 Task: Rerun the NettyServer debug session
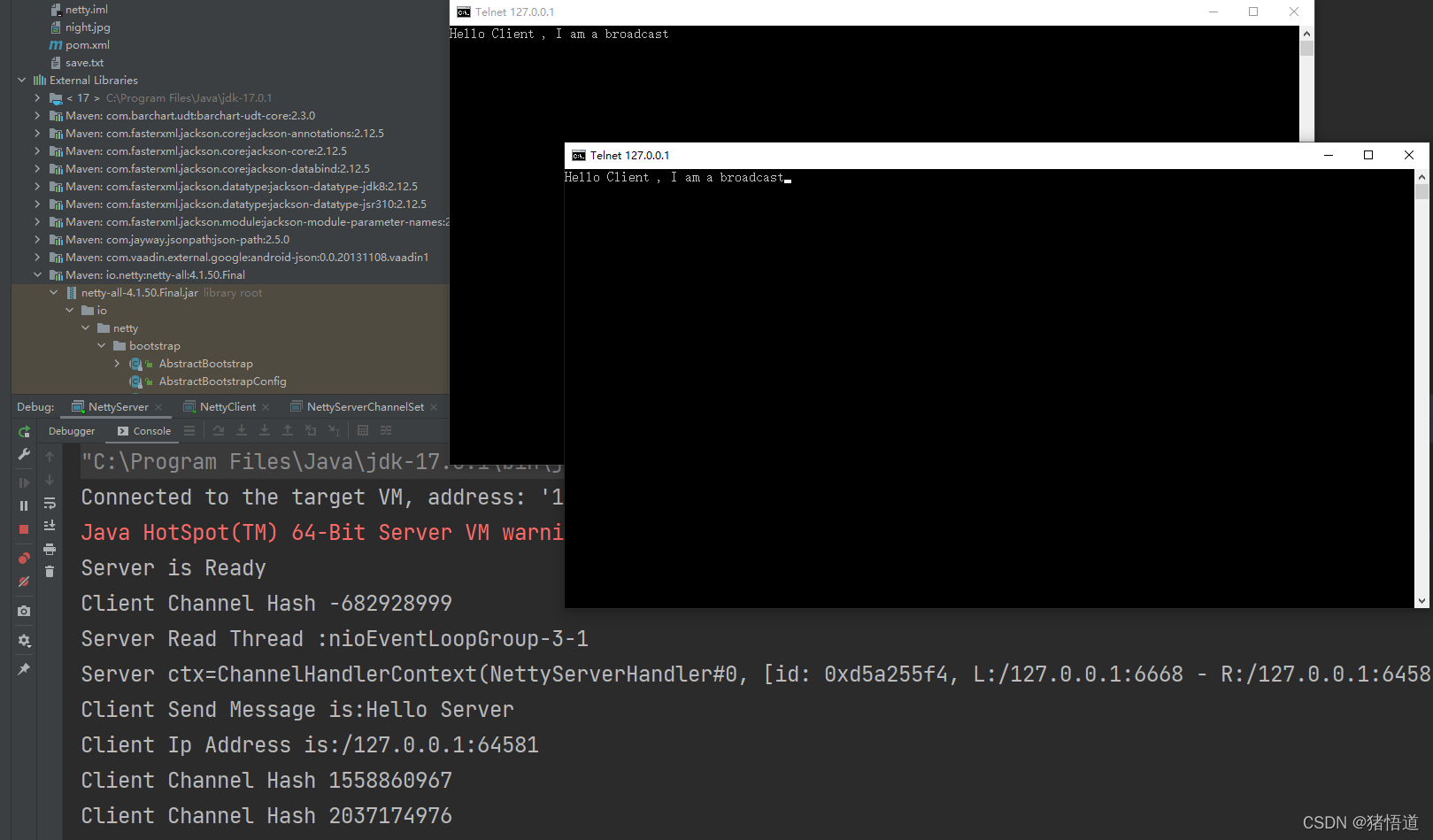[x=24, y=431]
